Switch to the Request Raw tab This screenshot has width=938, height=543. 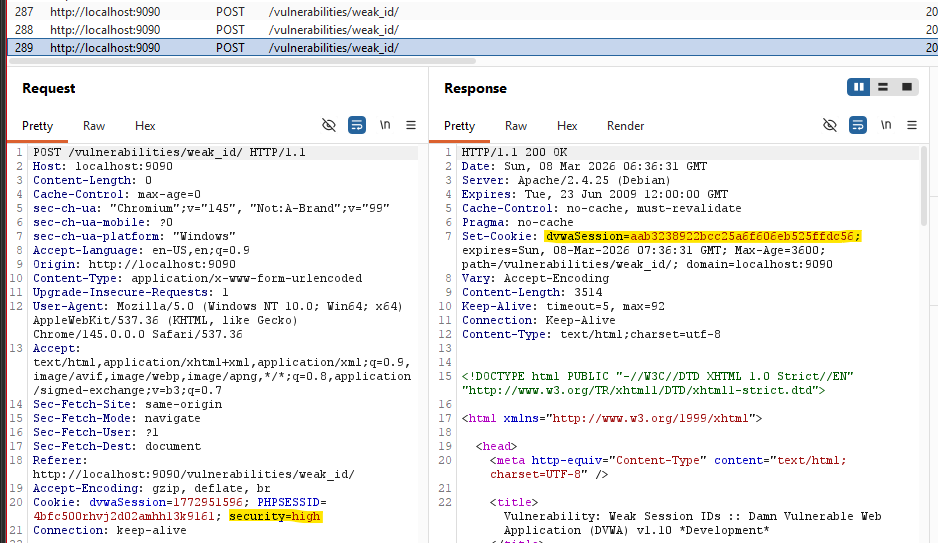[94, 126]
